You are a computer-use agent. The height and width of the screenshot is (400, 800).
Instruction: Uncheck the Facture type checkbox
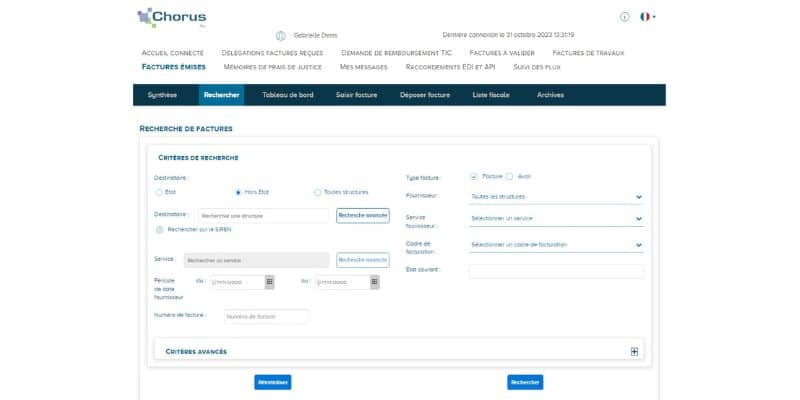point(474,177)
